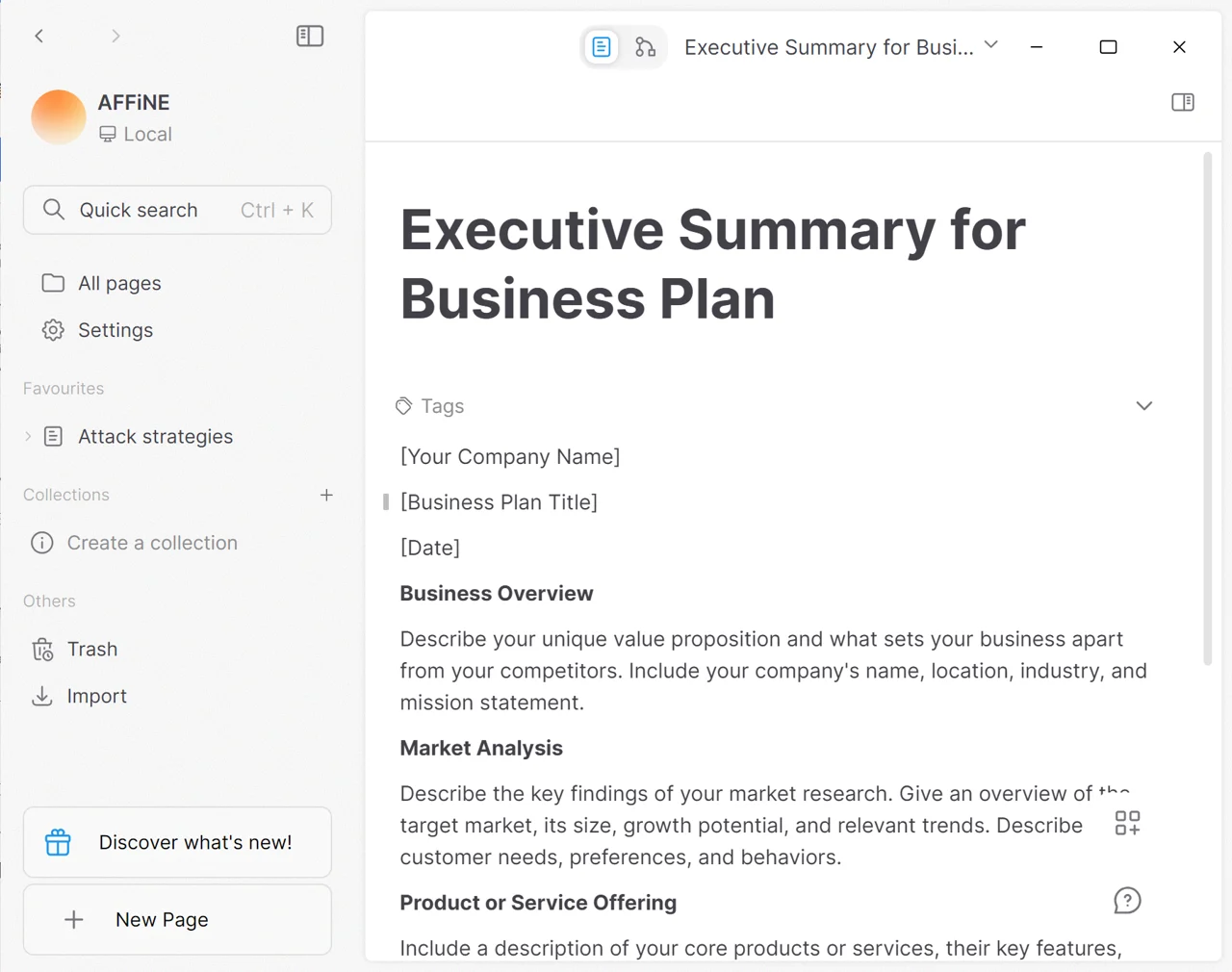Click the Collections section label

point(66,495)
